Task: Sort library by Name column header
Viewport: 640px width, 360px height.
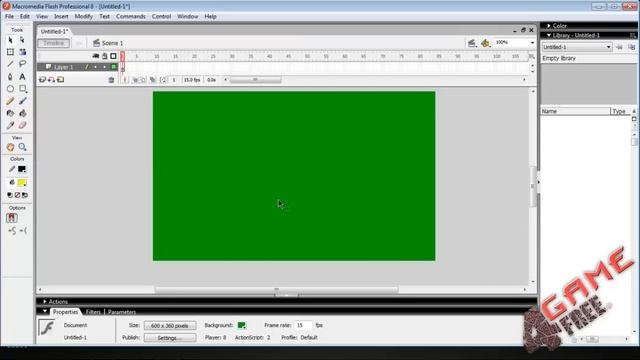Action: [x=575, y=111]
